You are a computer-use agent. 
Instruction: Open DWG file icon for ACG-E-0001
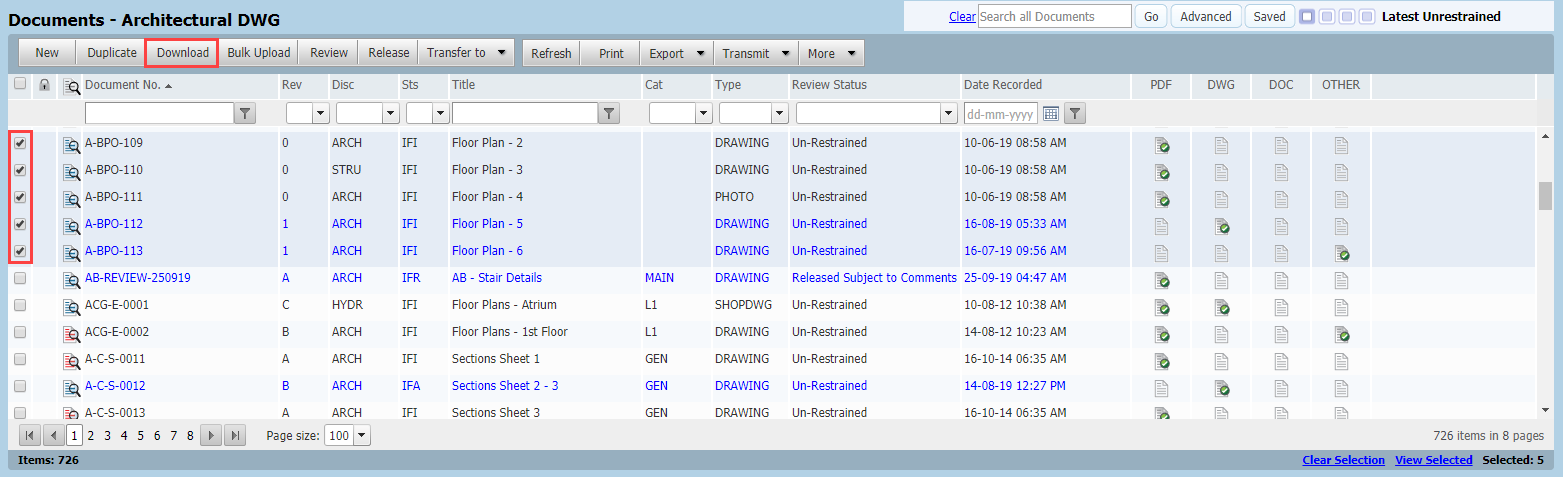tap(1221, 306)
